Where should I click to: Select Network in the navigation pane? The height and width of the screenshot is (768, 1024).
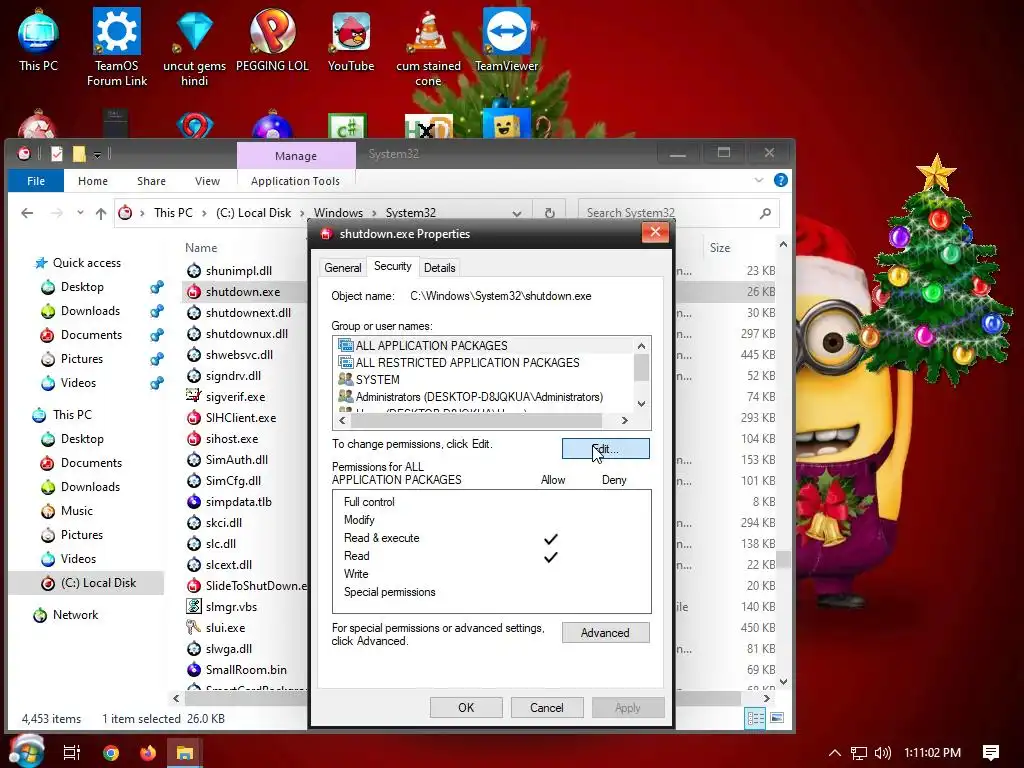(75, 615)
